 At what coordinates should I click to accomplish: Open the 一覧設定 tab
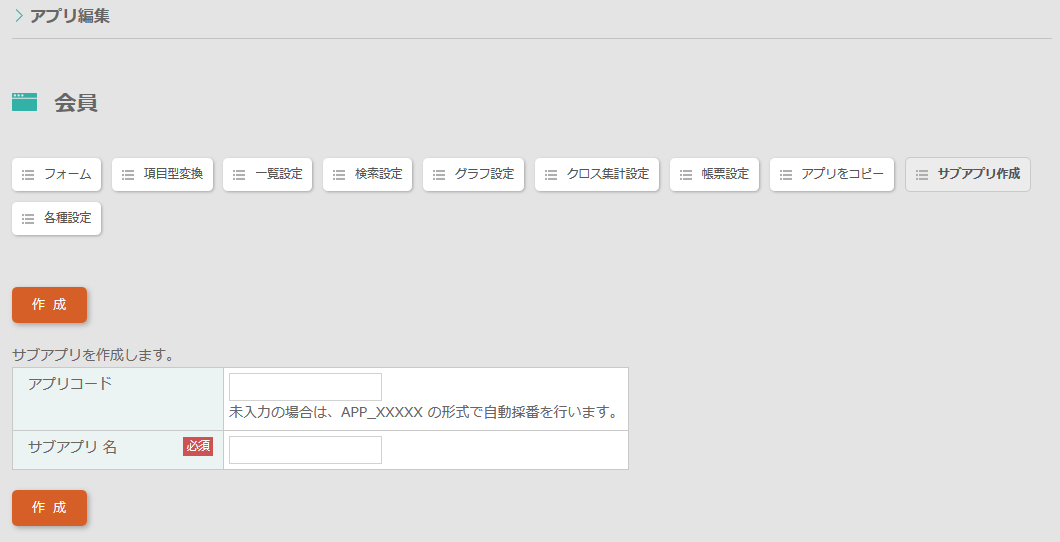pos(267,174)
